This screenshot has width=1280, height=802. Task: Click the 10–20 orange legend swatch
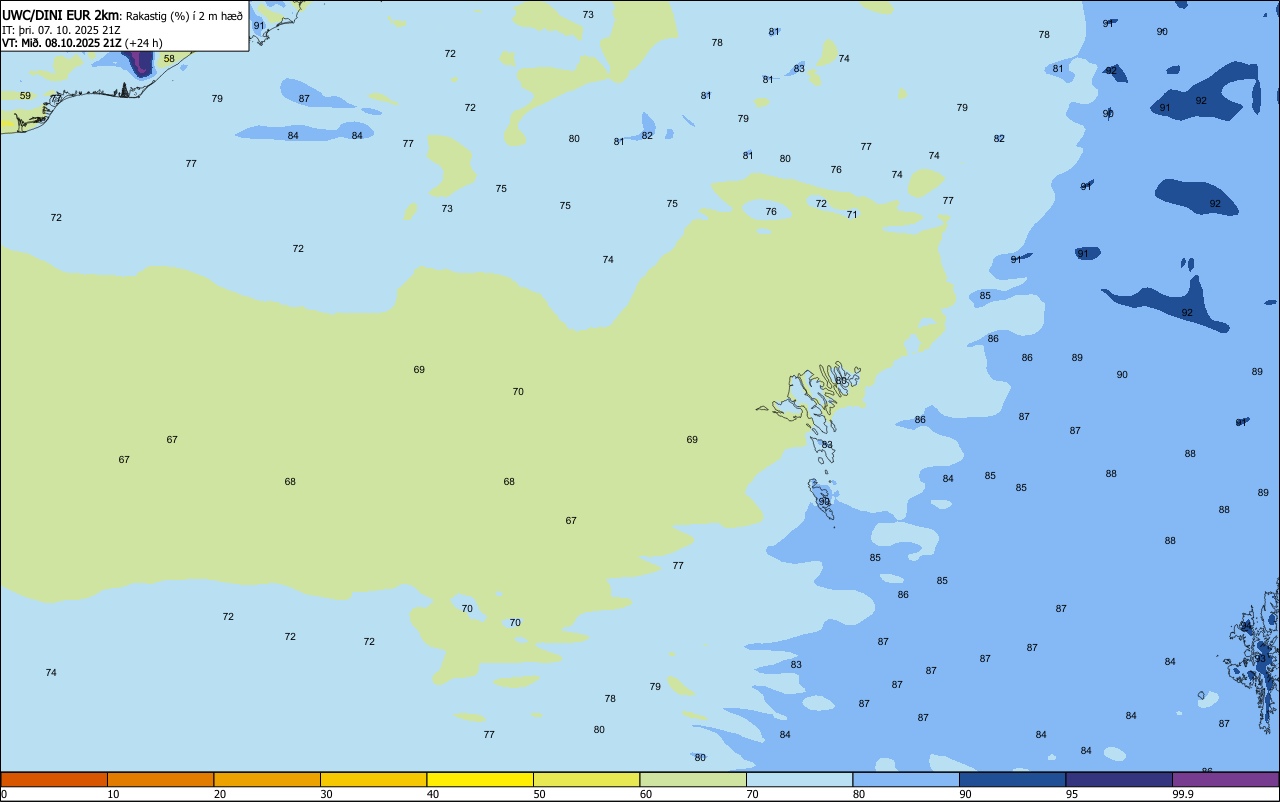pyautogui.click(x=160, y=779)
